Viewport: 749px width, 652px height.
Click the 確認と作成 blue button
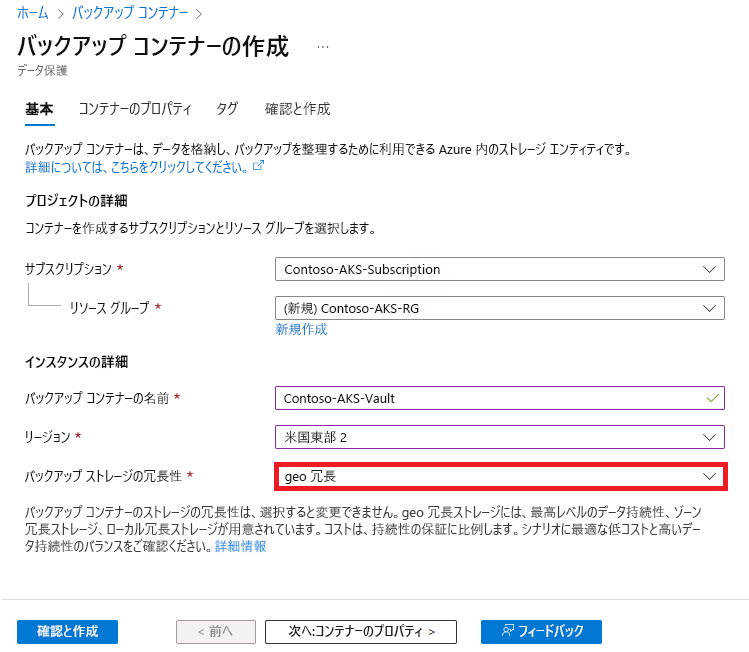[x=67, y=631]
